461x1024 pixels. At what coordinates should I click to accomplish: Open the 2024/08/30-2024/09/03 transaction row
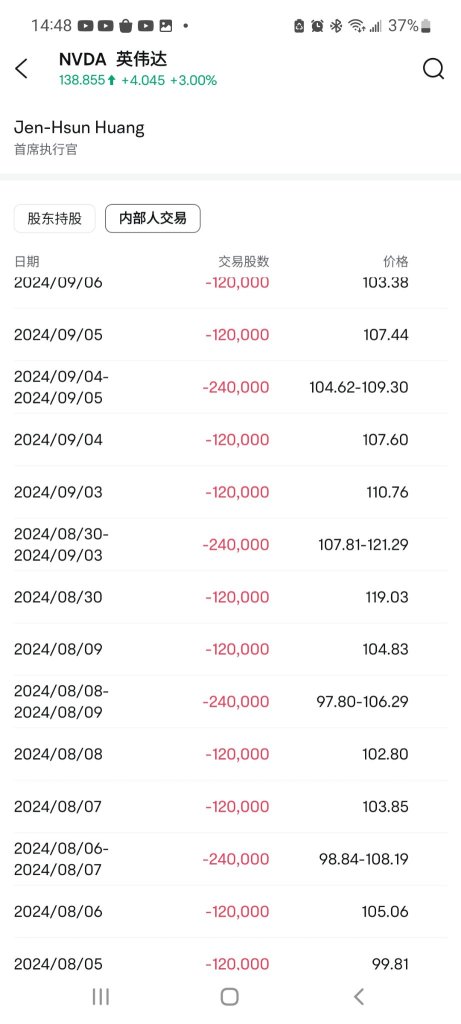tap(230, 545)
